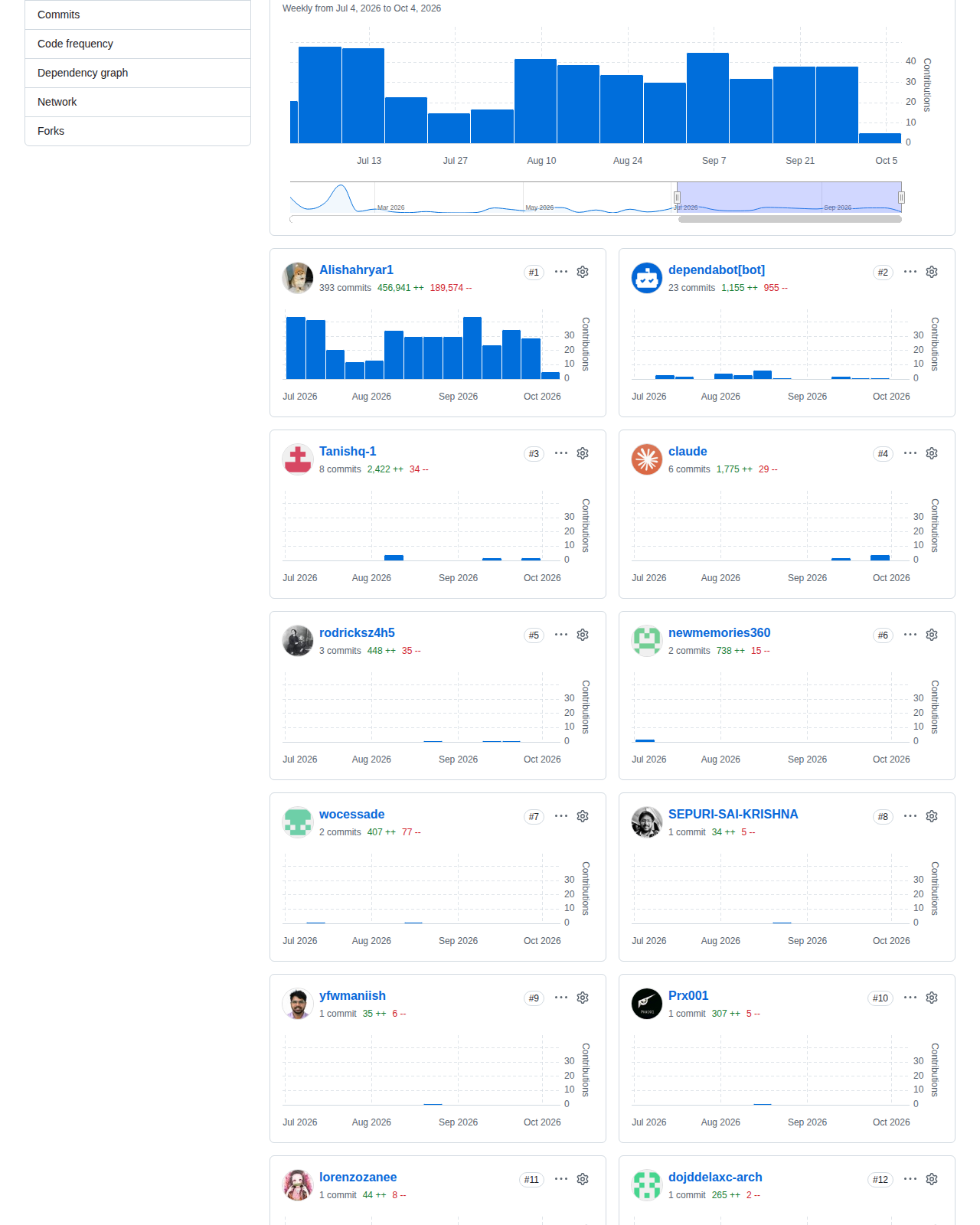Open three-dot menu on claude card
Viewport: 980px width, 1225px height.
910,453
